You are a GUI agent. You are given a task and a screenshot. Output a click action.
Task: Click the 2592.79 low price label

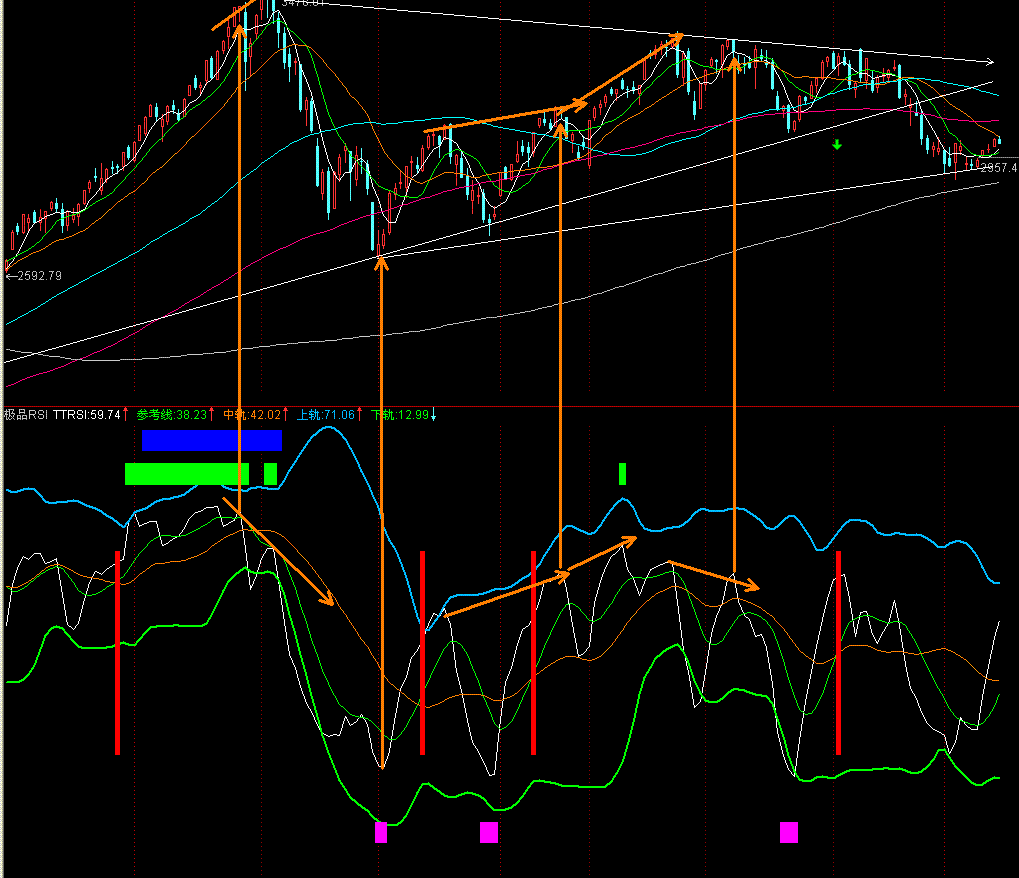pyautogui.click(x=40, y=276)
